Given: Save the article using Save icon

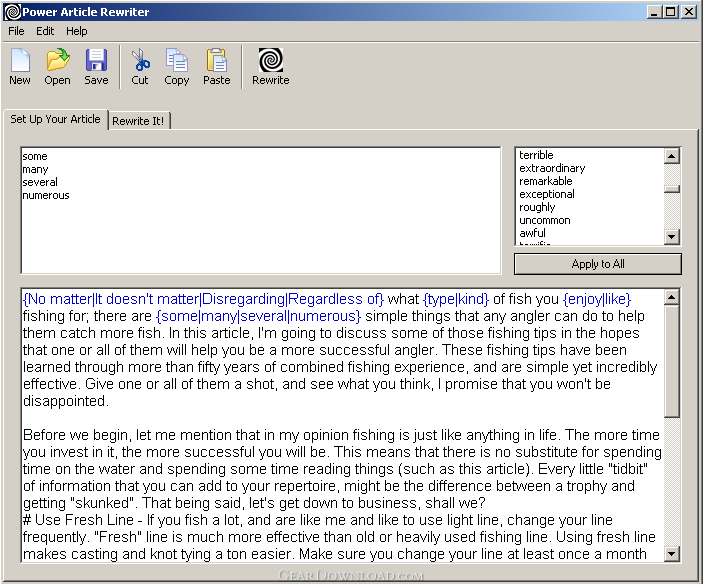Looking at the screenshot, I should pos(96,67).
